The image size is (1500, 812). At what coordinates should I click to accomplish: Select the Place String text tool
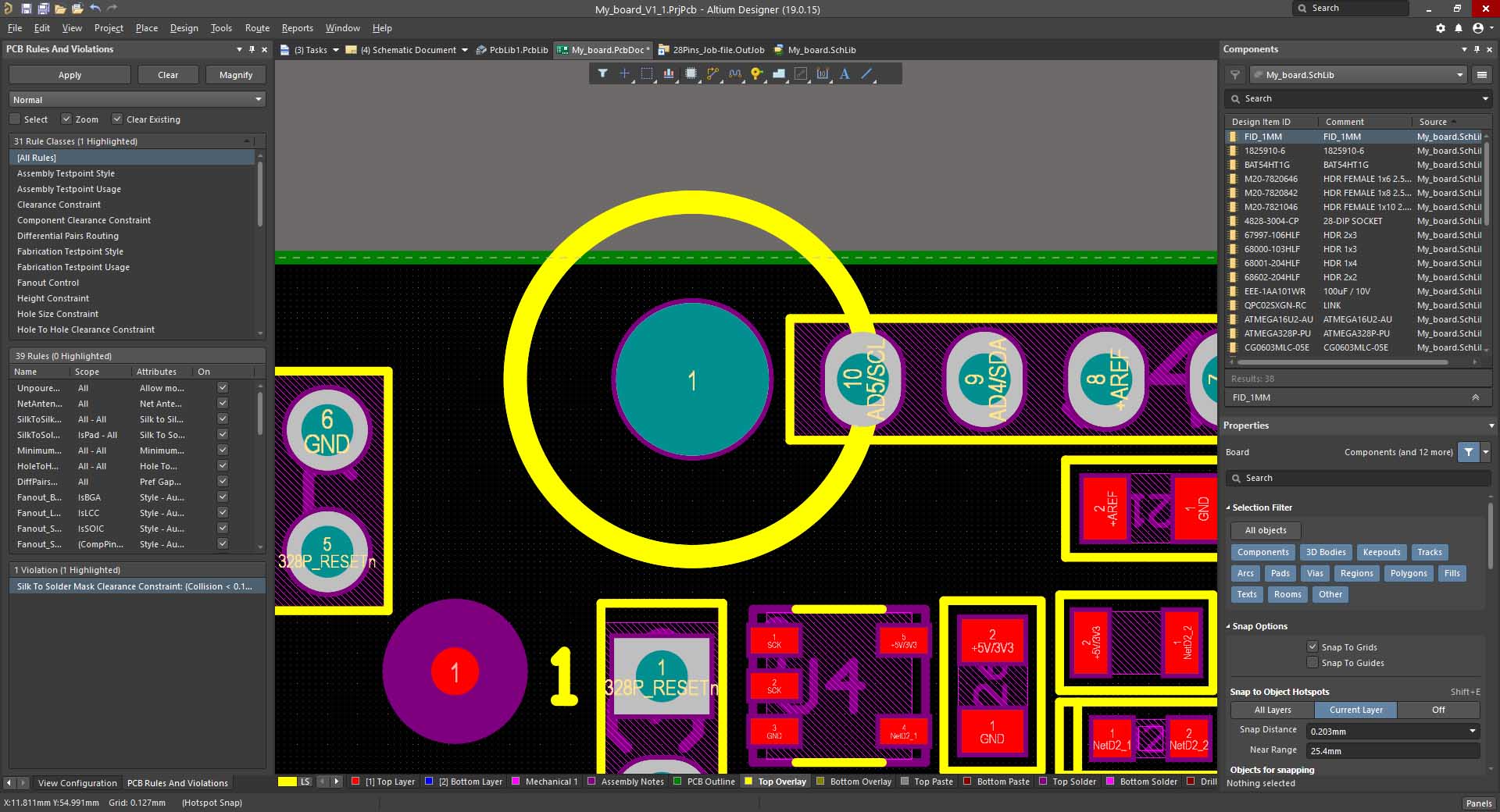(845, 73)
